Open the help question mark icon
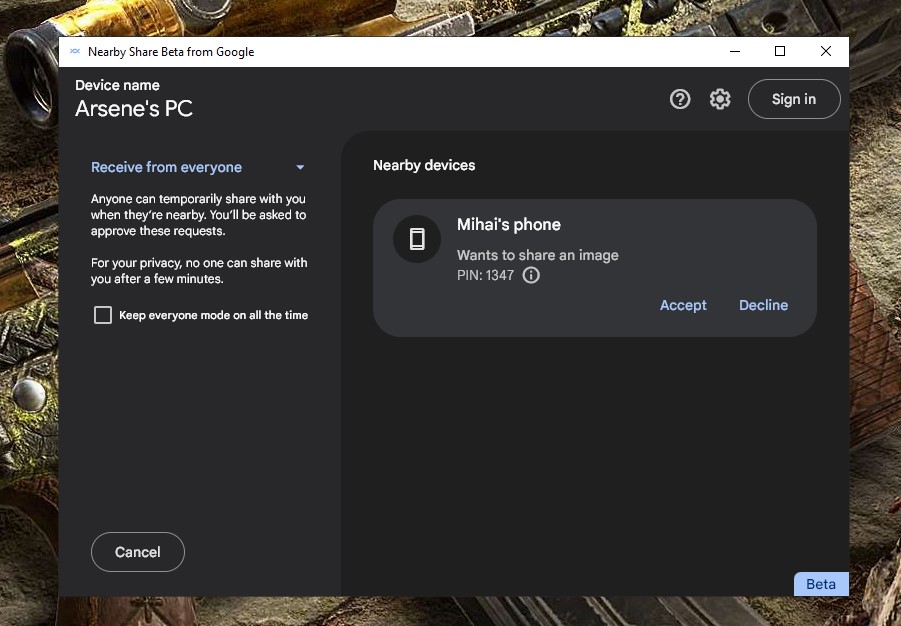 pos(680,99)
